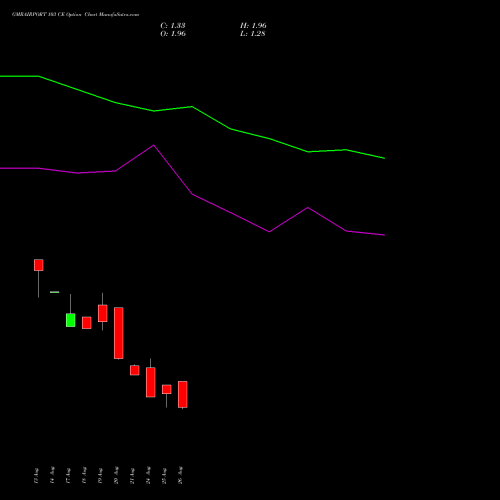Select the open value 'O: 1.96'

[x=173, y=34]
